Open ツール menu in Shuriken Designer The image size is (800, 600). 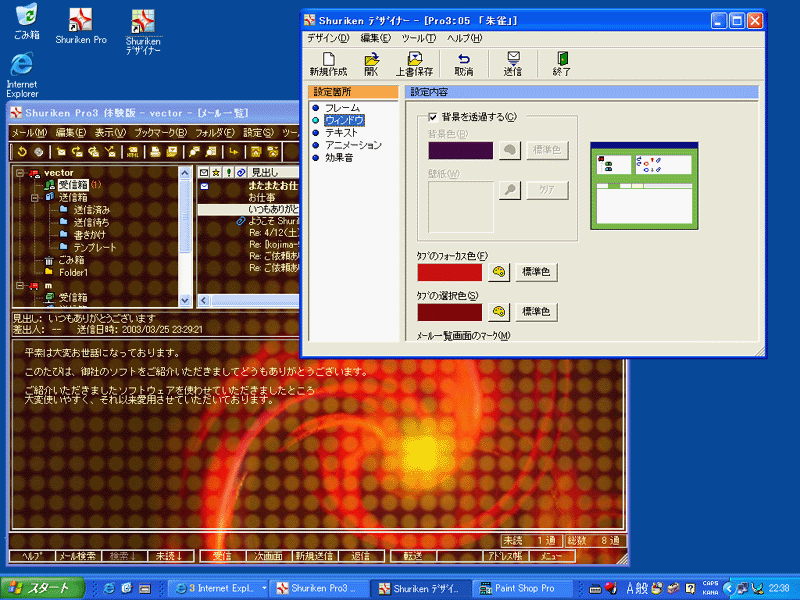tap(418, 38)
